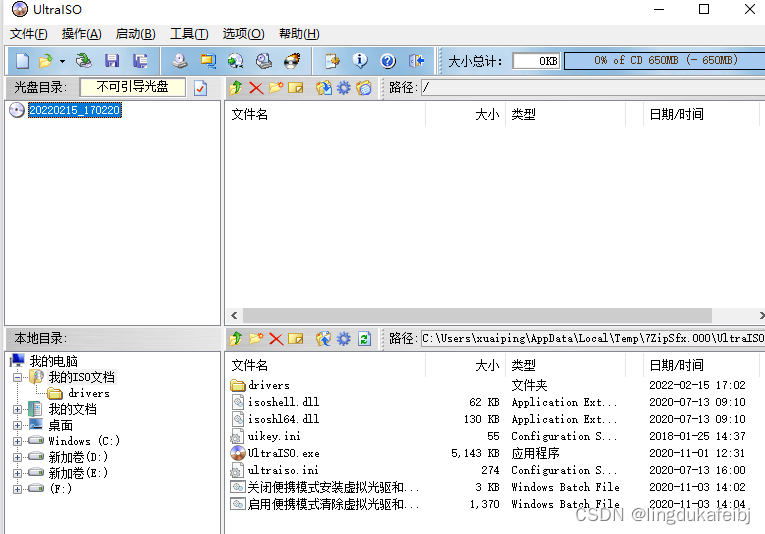Image resolution: width=765 pixels, height=534 pixels.
Task: Click the Make CD/DVD image icon
Action: coord(180,61)
